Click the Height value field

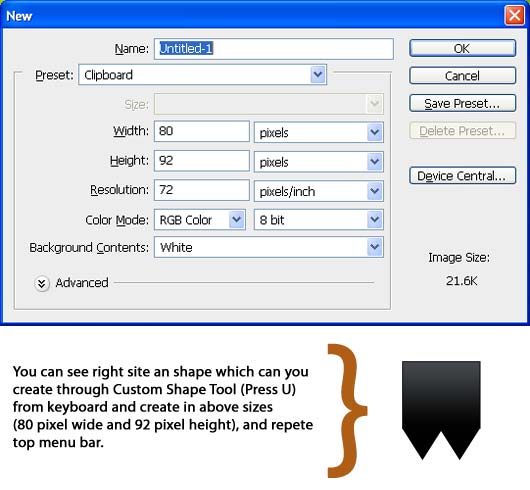202,161
